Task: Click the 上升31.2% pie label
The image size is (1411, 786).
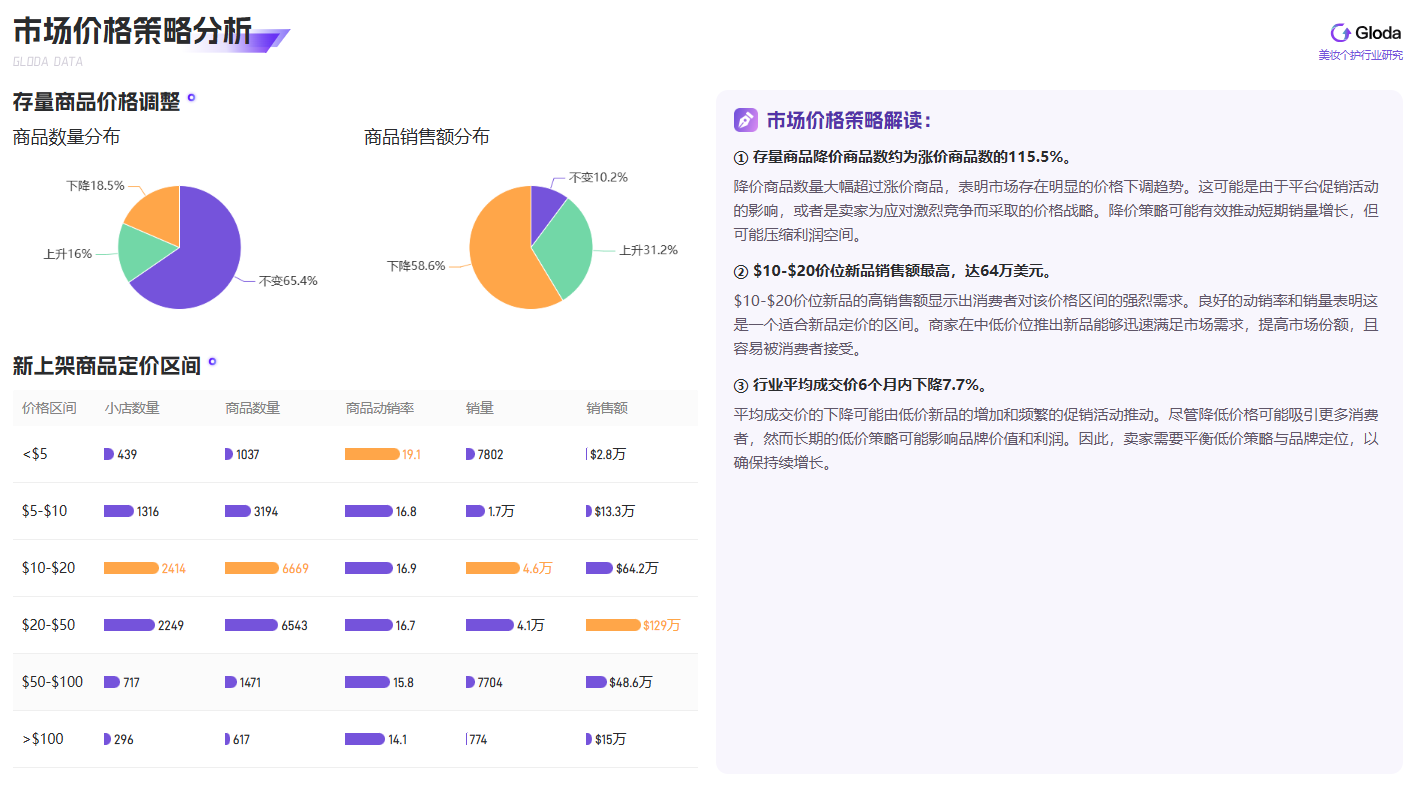Action: pyautogui.click(x=648, y=250)
